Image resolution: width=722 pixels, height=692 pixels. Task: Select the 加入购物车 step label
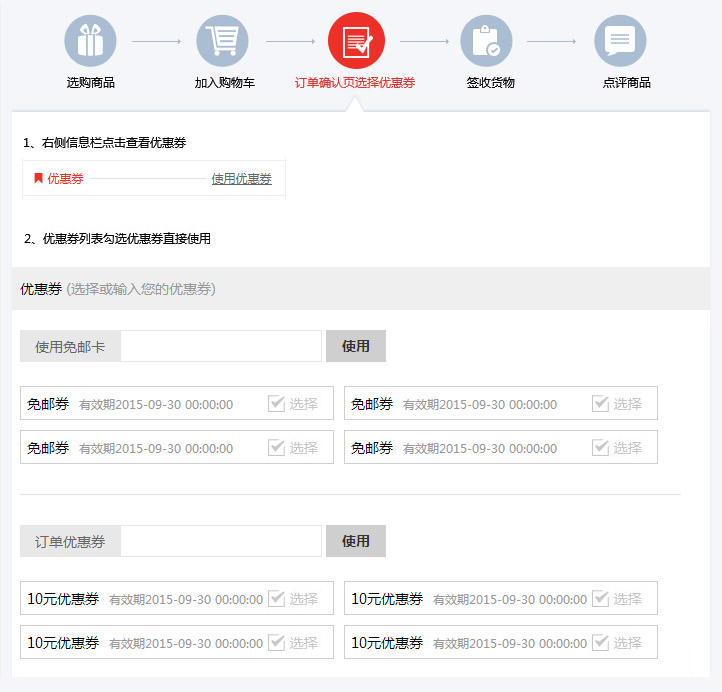click(225, 83)
